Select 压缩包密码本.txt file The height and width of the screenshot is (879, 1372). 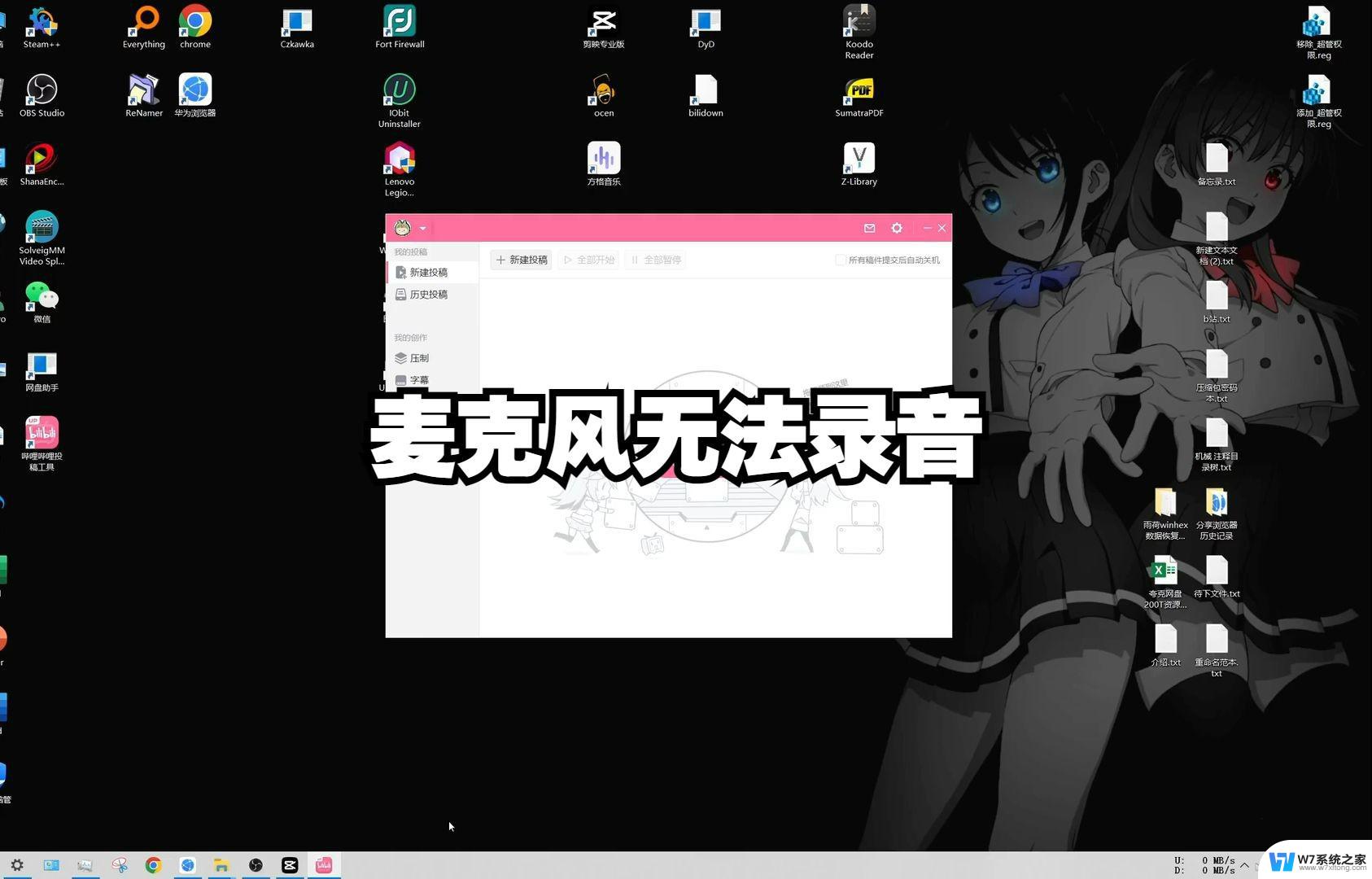1217,375
